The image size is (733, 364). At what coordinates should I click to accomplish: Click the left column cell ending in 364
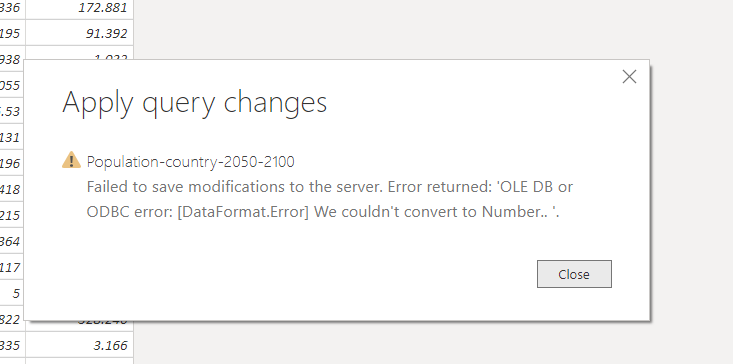point(12,241)
